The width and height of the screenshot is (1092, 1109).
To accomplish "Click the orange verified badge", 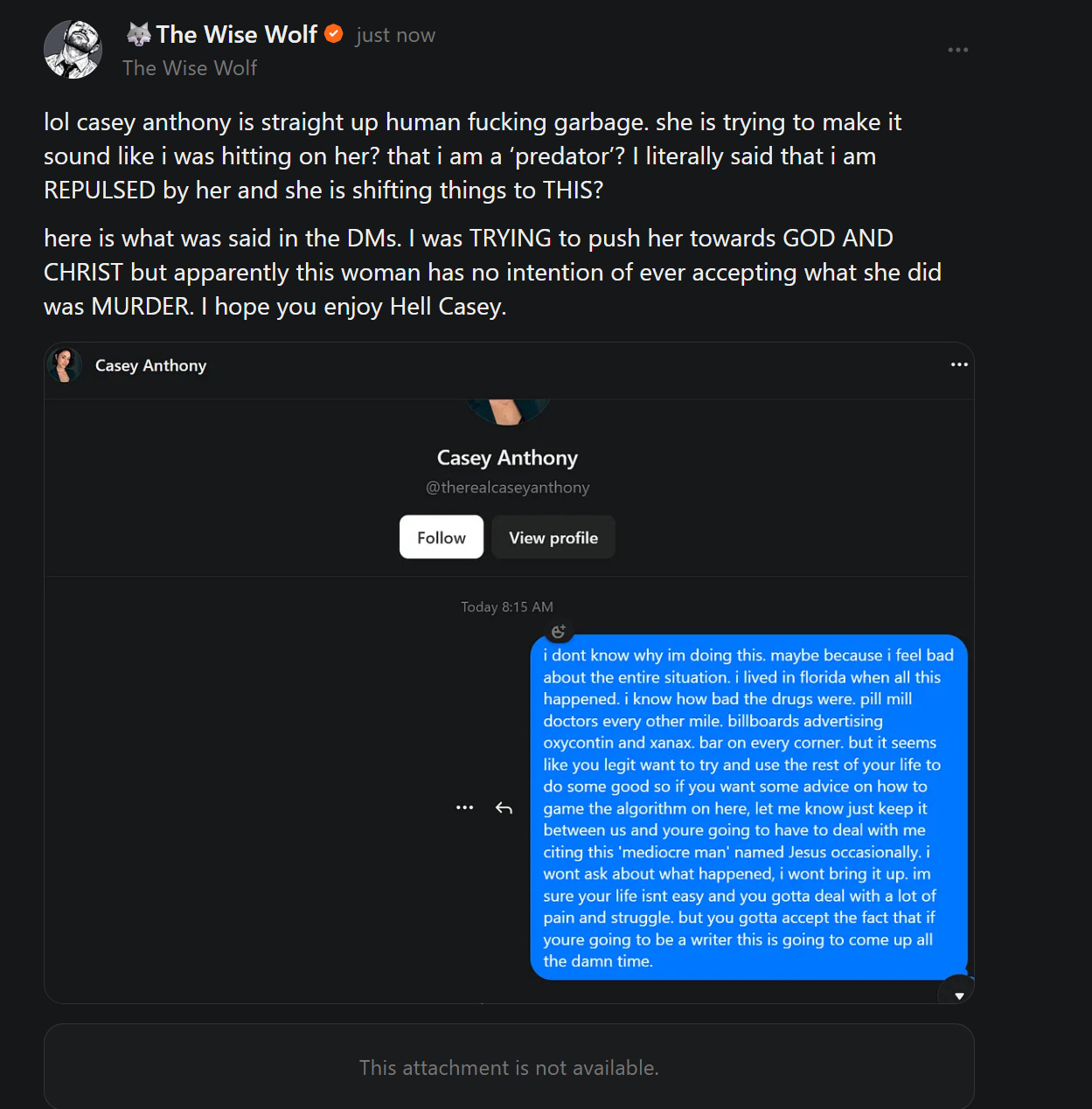I will click(333, 34).
